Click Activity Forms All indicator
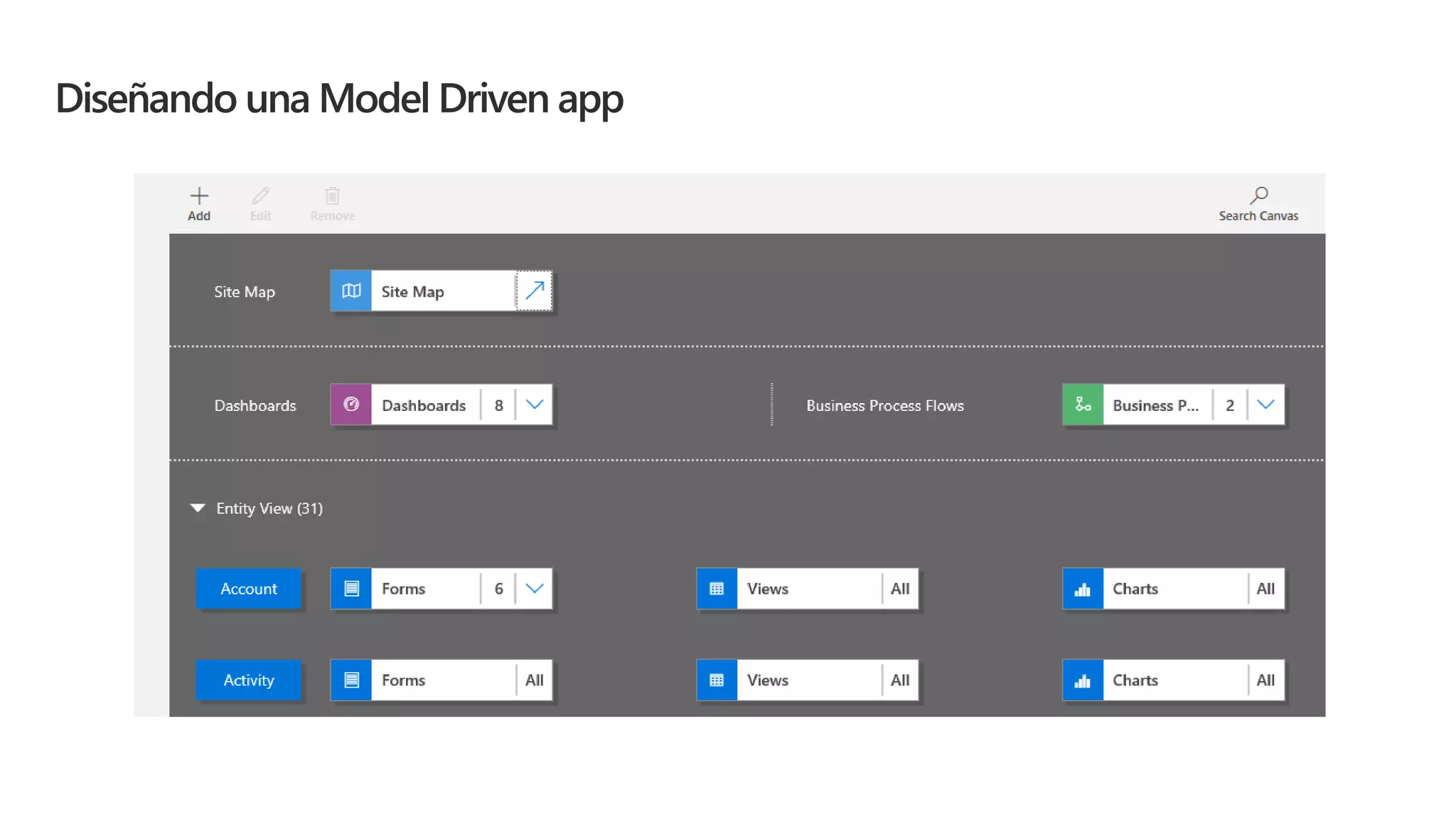This screenshot has height=819, width=1456. pos(535,680)
